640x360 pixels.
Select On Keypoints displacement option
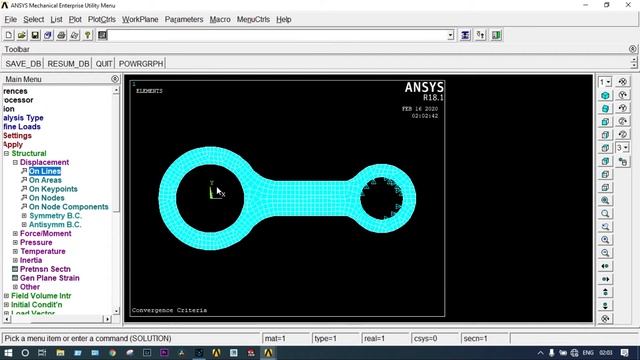(53, 189)
